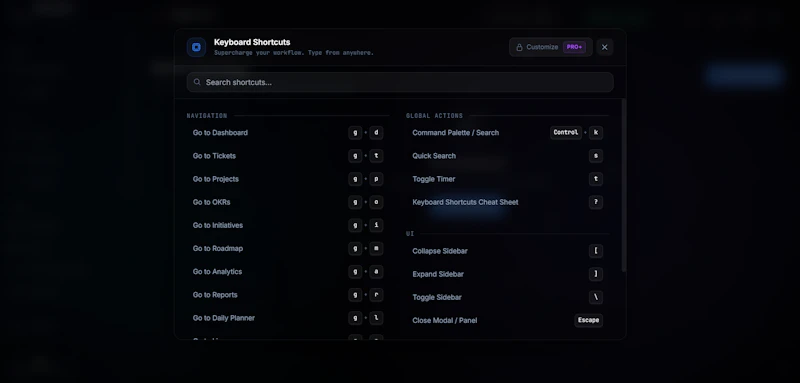Click the k key badge for Command Palette
The width and height of the screenshot is (800, 383).
(x=596, y=133)
